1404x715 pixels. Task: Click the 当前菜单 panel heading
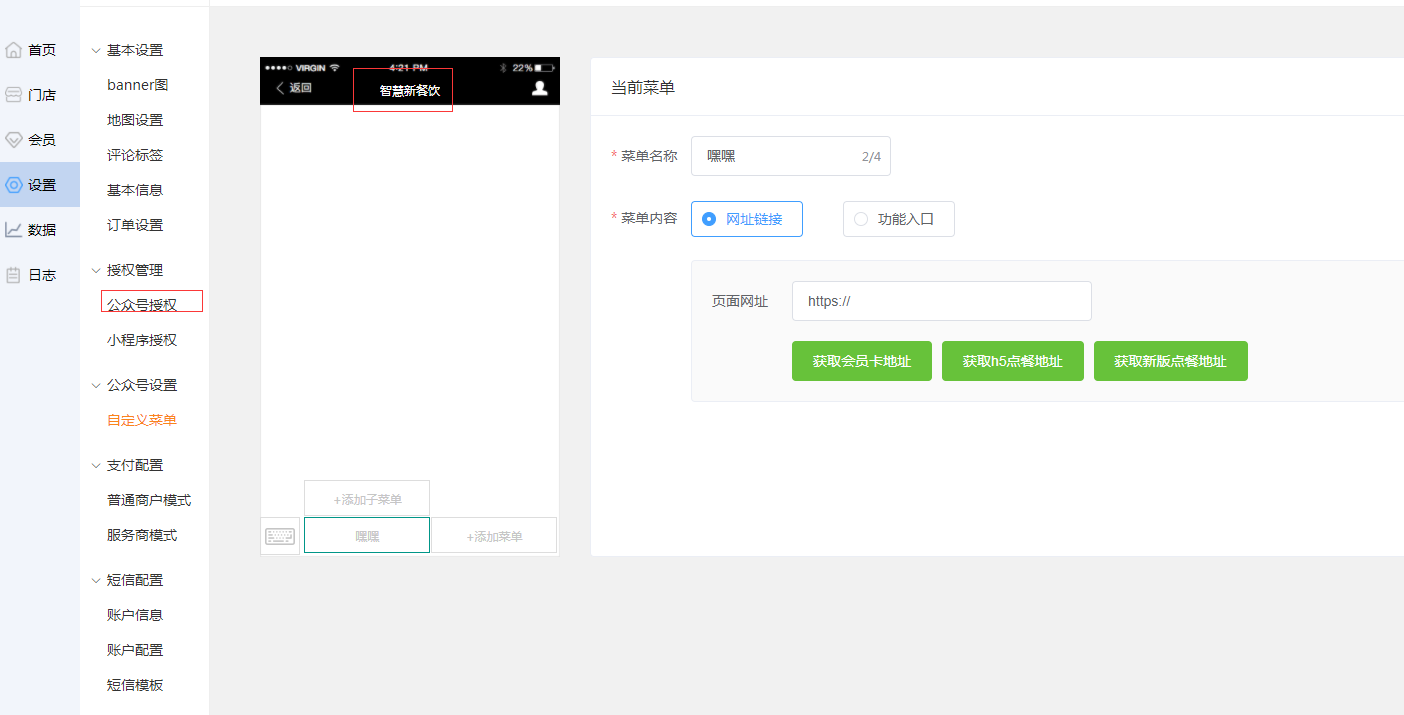tap(643, 88)
